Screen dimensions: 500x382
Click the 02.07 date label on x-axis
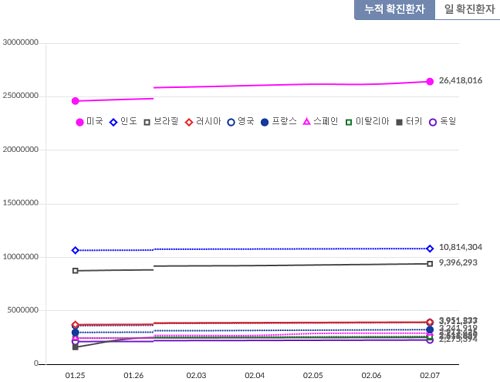pyautogui.click(x=430, y=375)
